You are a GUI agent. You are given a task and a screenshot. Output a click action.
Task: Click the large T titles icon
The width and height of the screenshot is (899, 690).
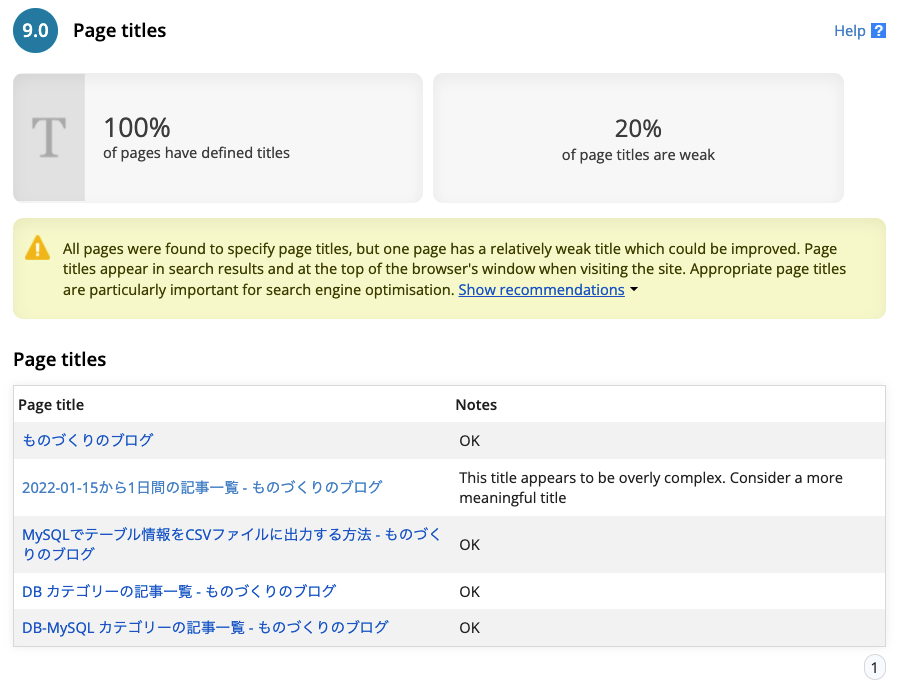coord(49,138)
